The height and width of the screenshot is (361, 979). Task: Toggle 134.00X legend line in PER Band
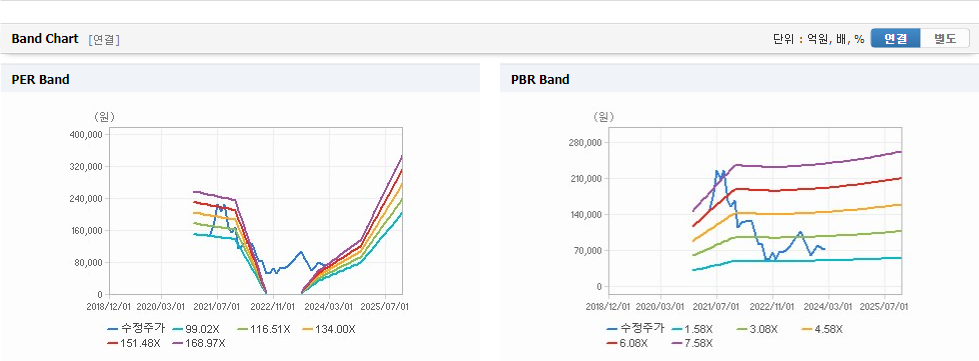click(x=329, y=329)
